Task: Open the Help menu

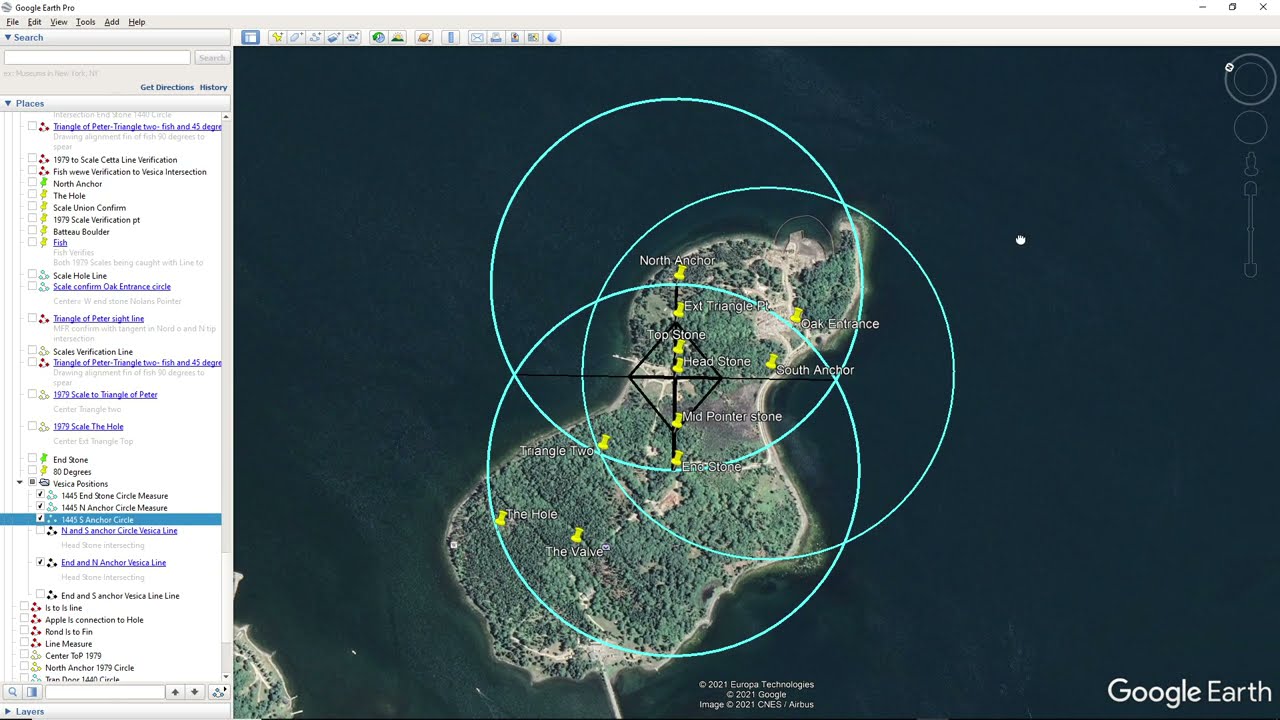Action: (137, 22)
